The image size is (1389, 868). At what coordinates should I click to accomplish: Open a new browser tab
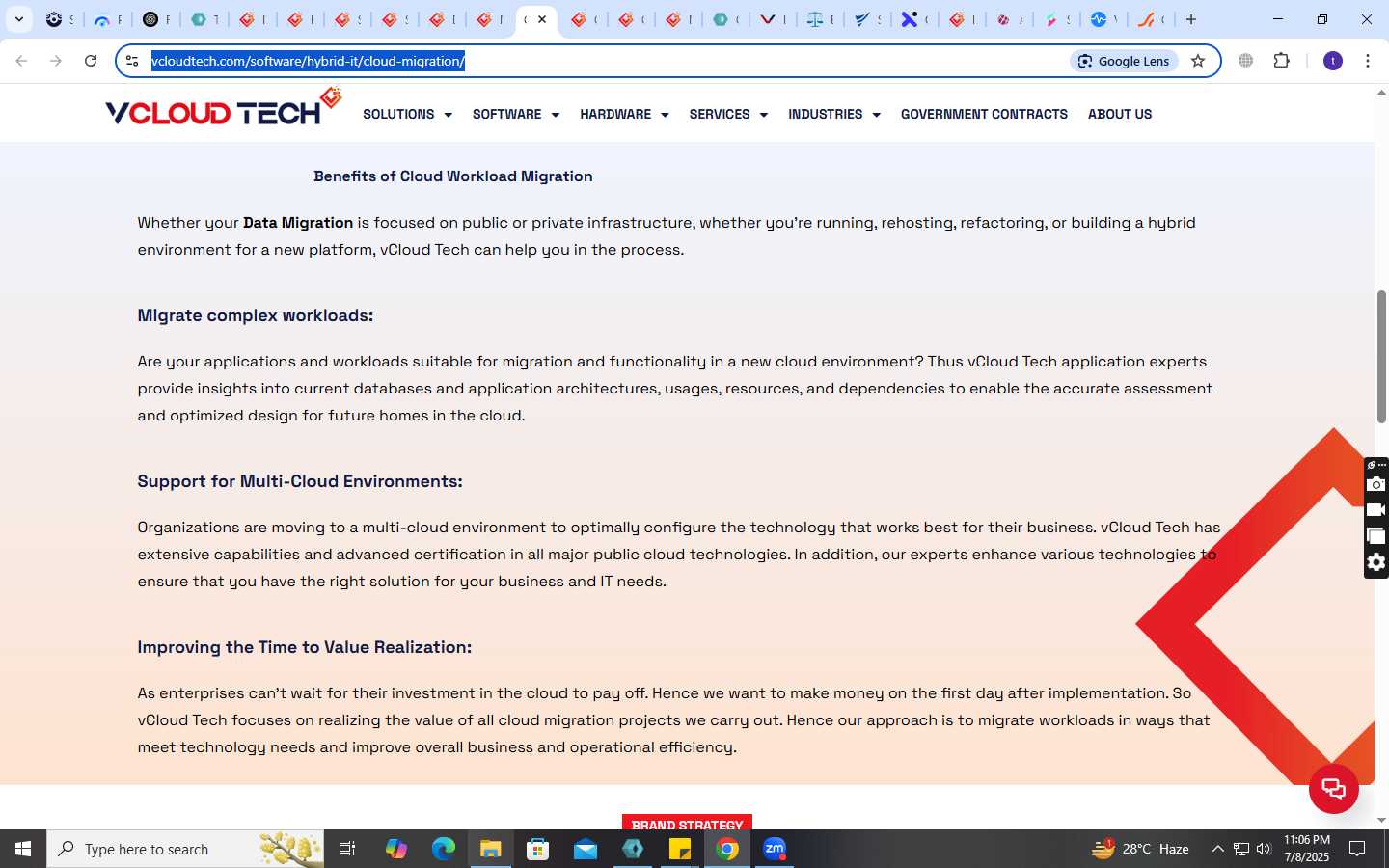[x=1191, y=19]
